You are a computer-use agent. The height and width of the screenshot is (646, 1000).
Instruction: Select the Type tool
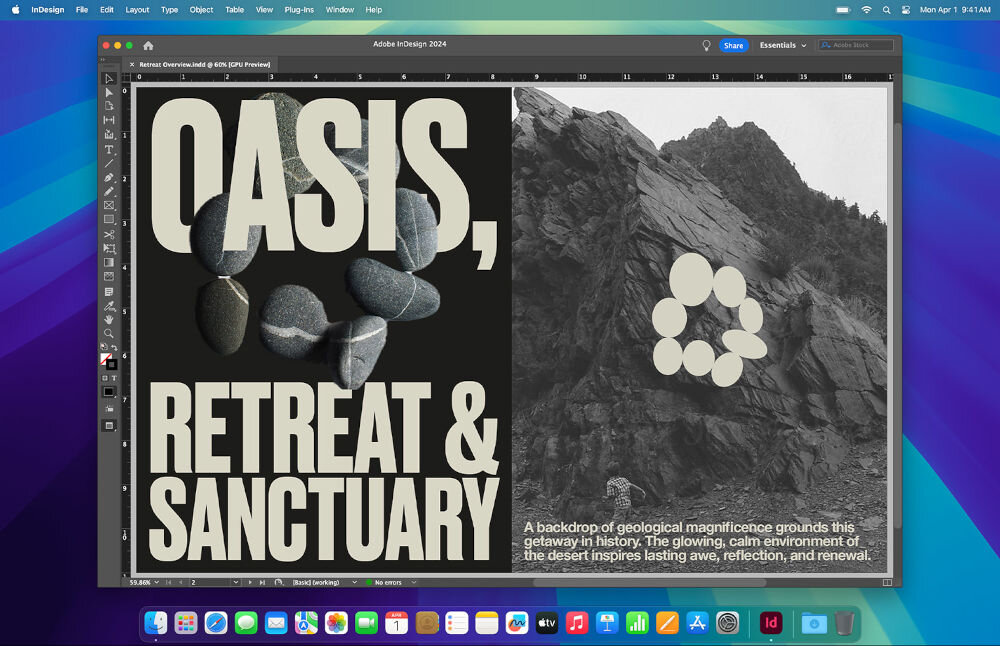(x=109, y=149)
